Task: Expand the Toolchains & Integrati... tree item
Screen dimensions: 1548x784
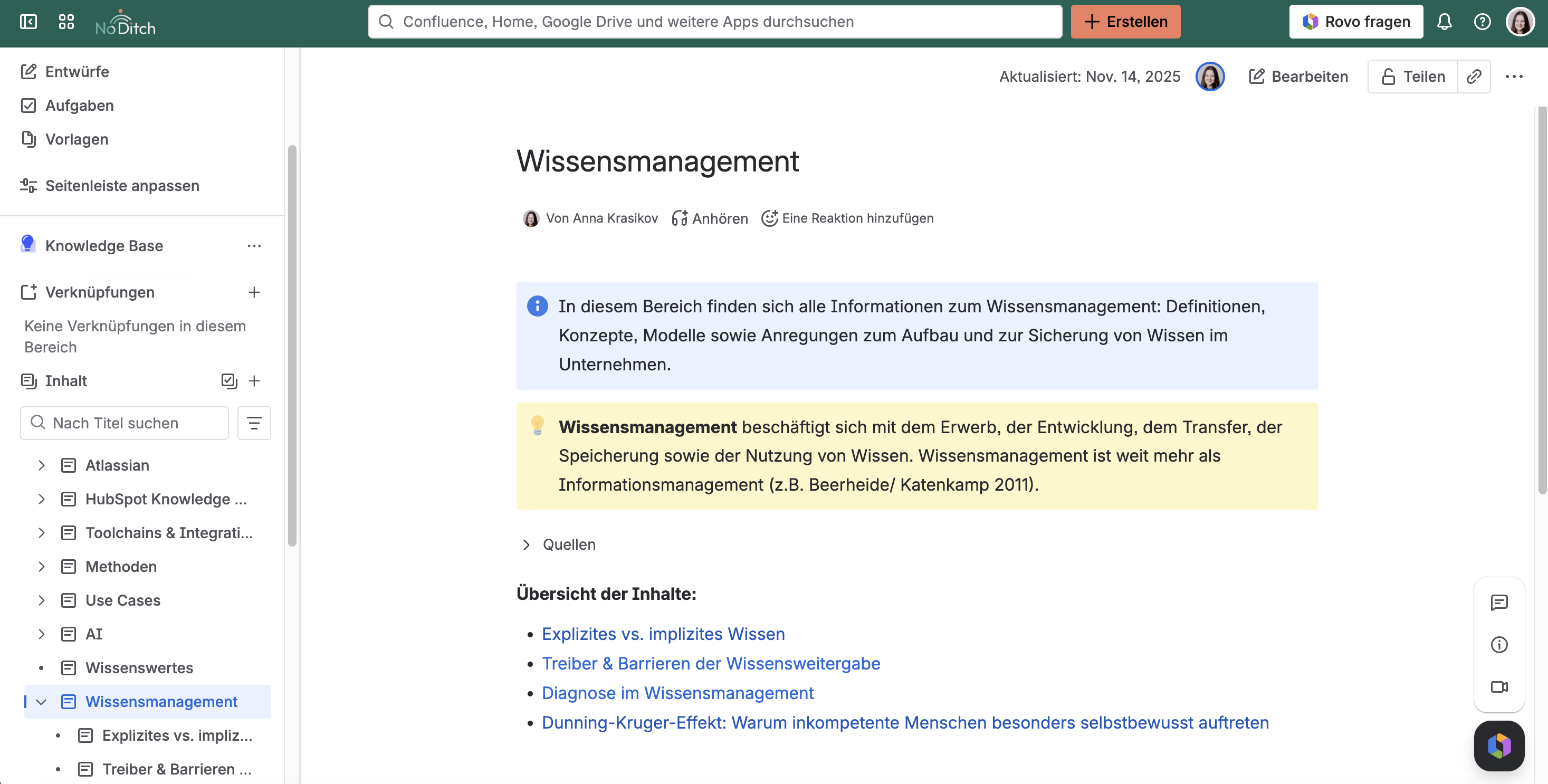Action: (42, 533)
